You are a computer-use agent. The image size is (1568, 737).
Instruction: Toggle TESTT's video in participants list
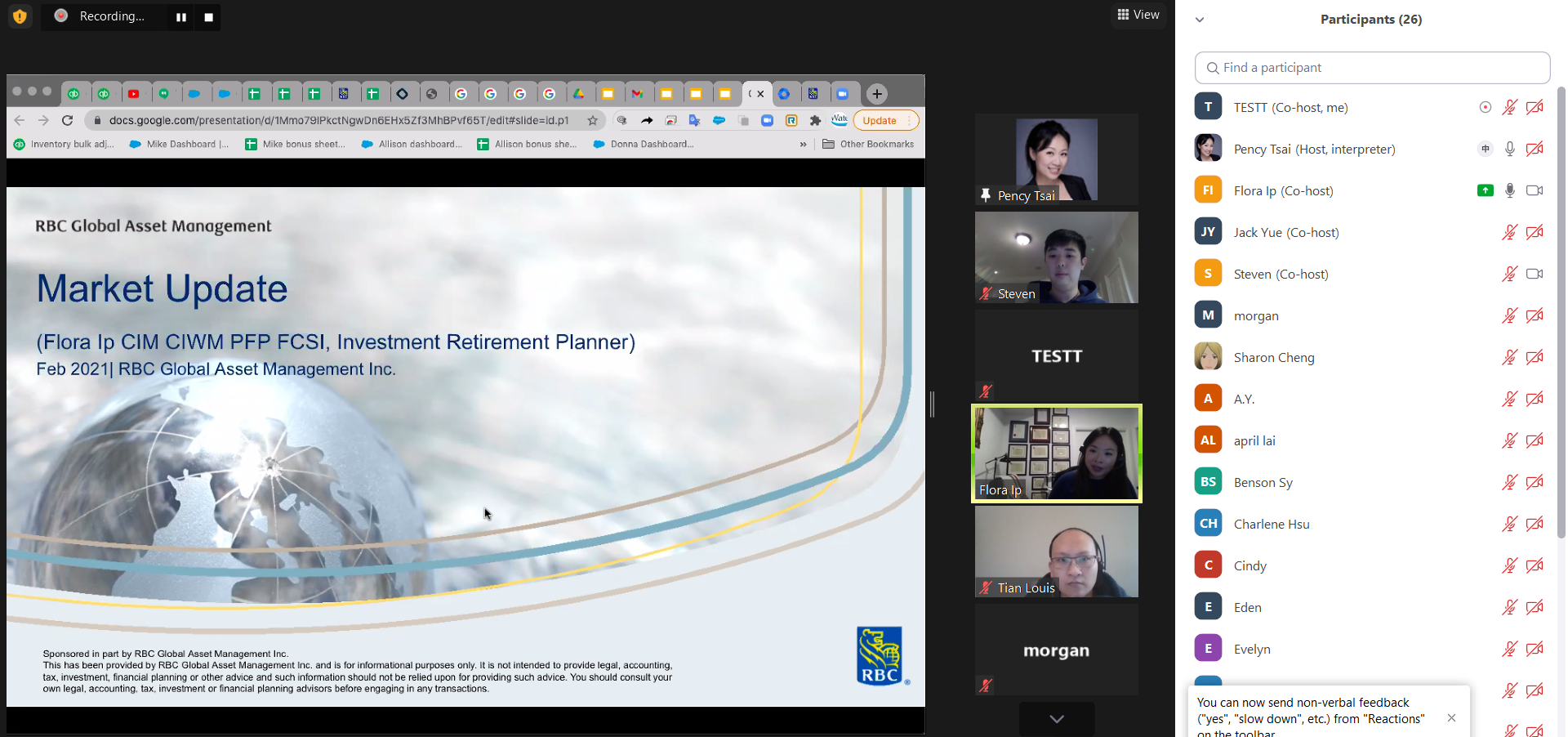click(1535, 107)
